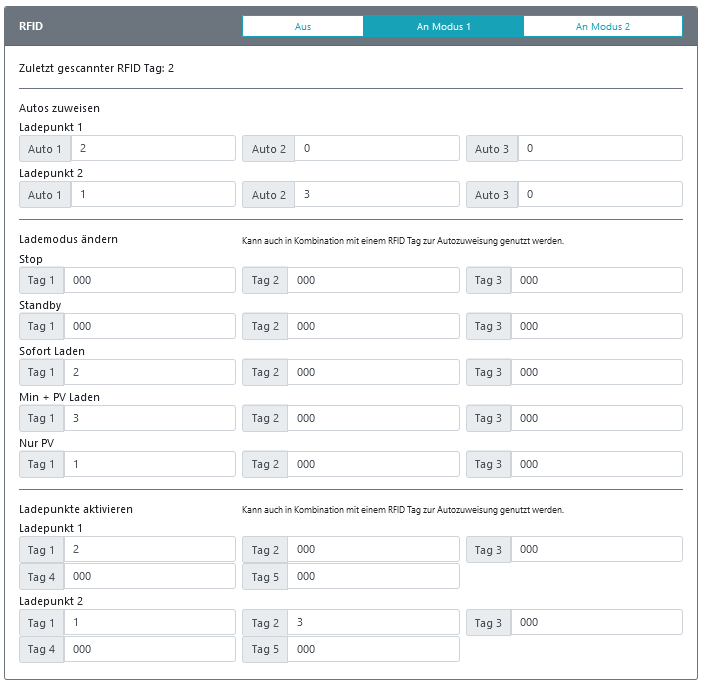
Task: Focus the Stop Tag 3 input
Action: point(596,280)
